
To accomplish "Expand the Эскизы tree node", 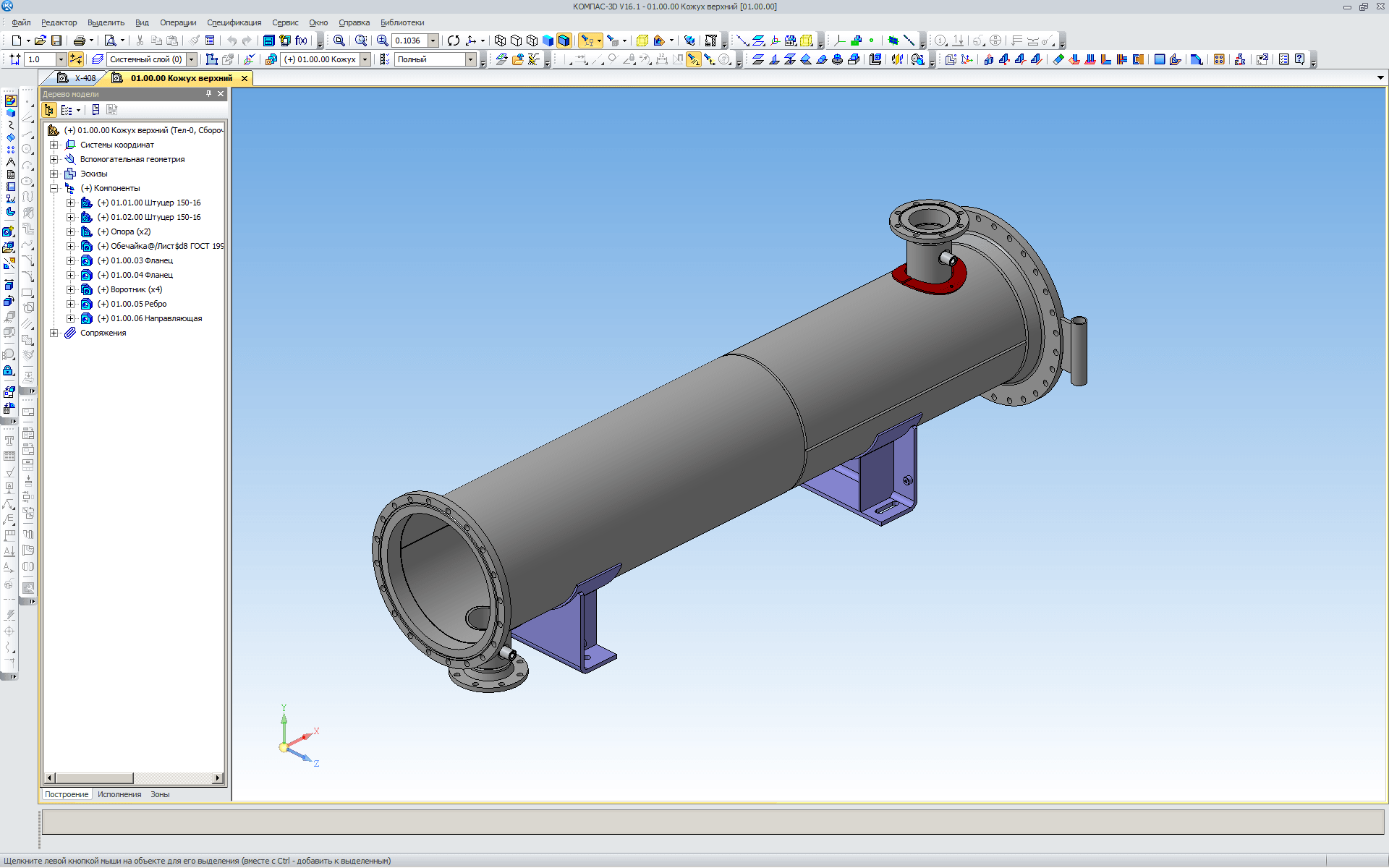I will point(54,174).
